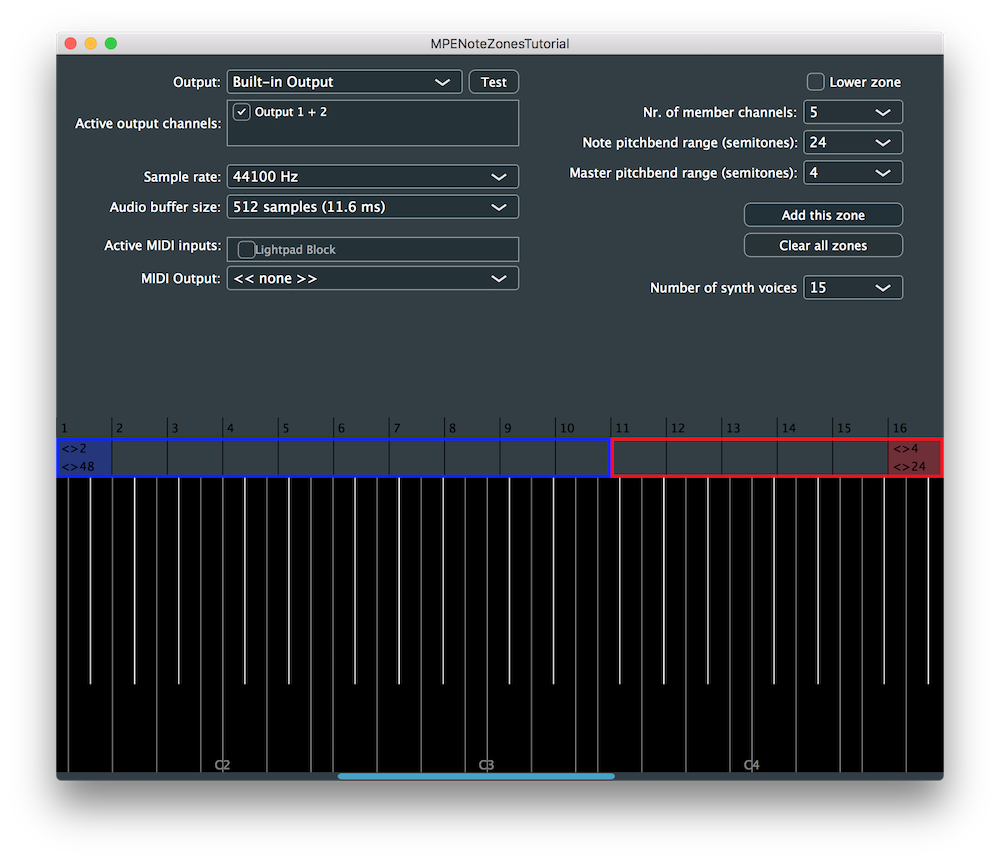The width and height of the screenshot is (1000, 861).
Task: Click the Test button
Action: tap(494, 82)
